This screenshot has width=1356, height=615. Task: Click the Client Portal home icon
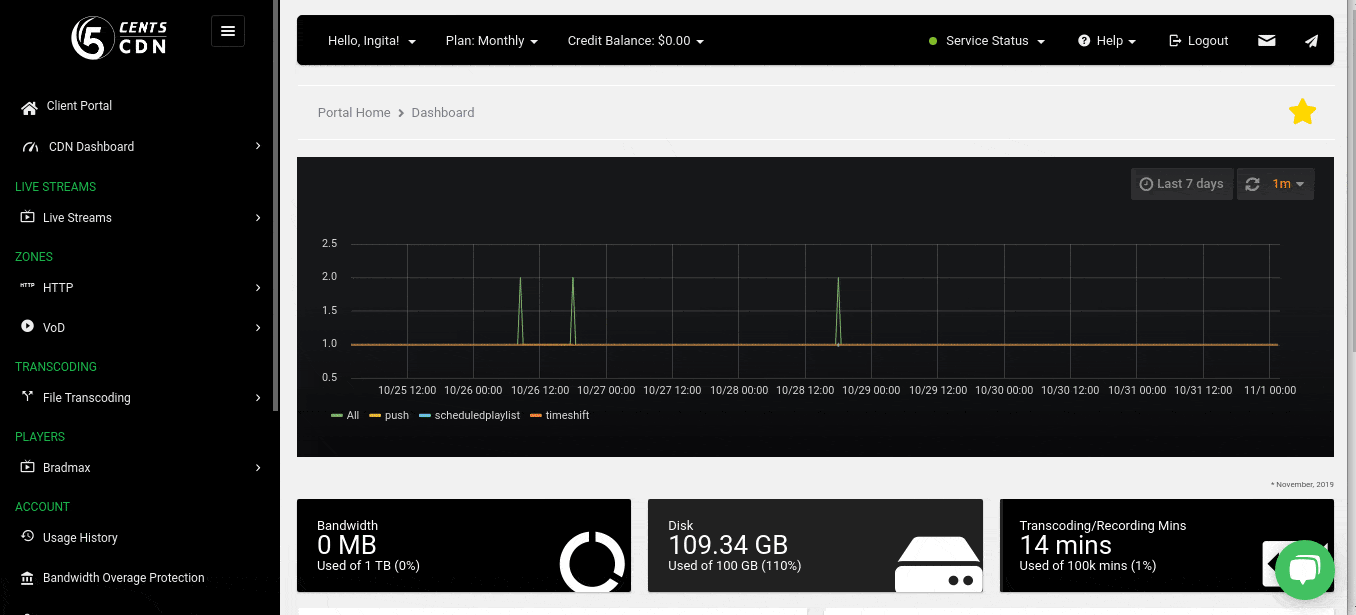coord(29,107)
